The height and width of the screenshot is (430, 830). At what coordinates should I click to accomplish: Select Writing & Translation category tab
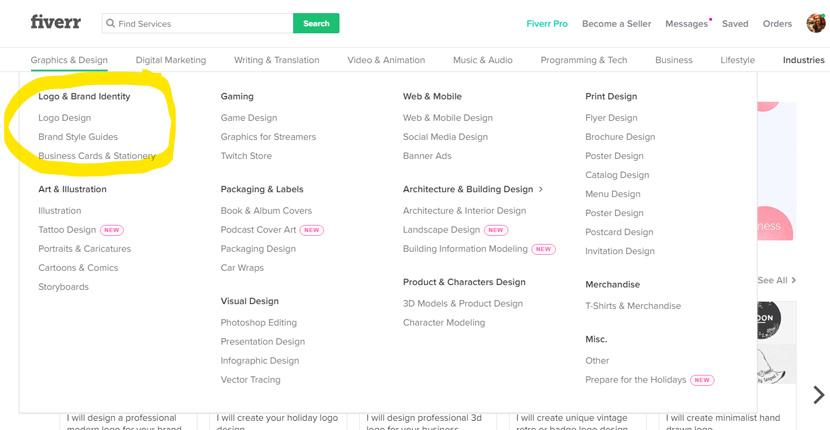pos(277,60)
